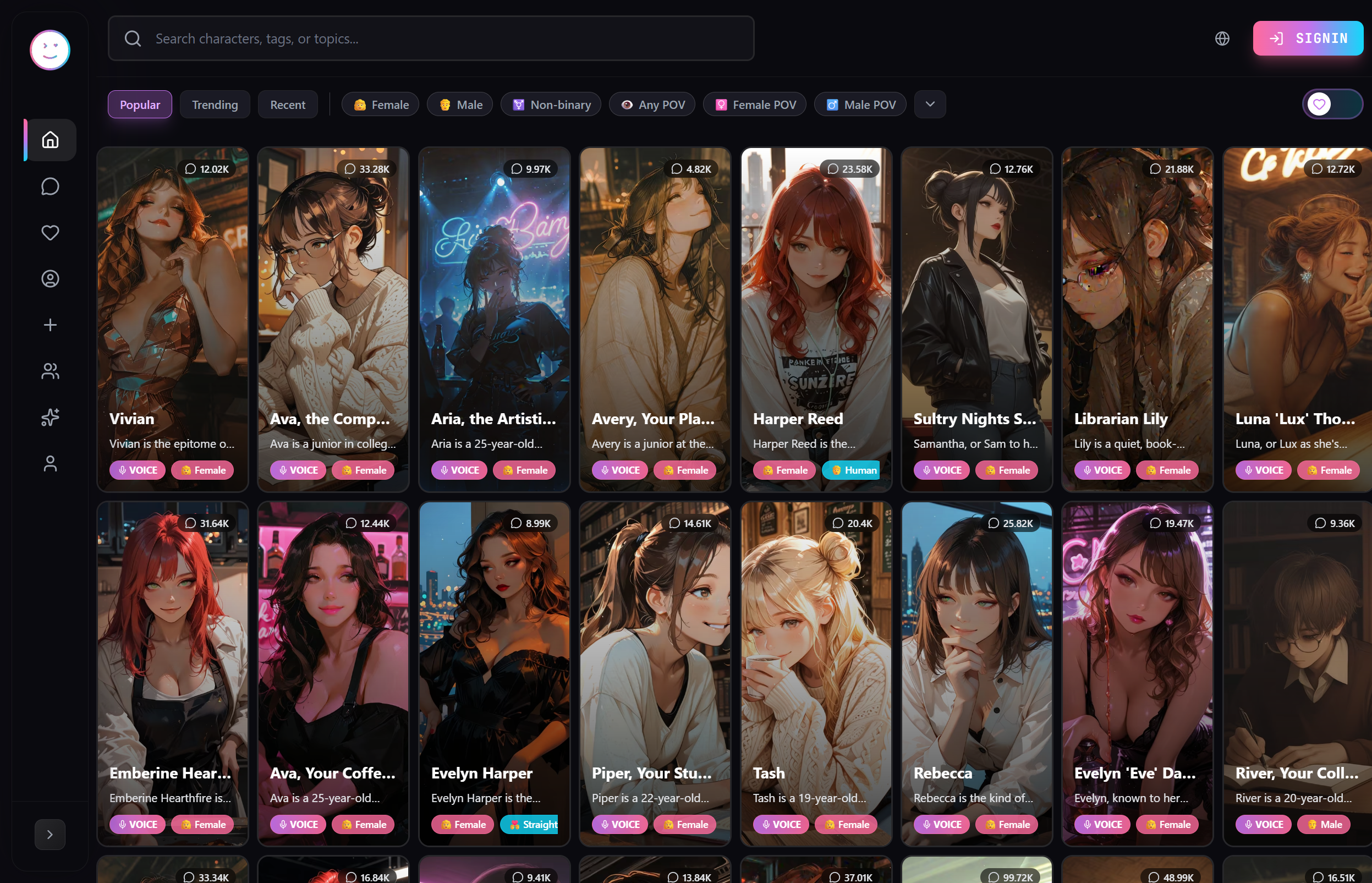This screenshot has height=883, width=1372.
Task: Expand more filters chevron dropdown
Action: (x=930, y=105)
